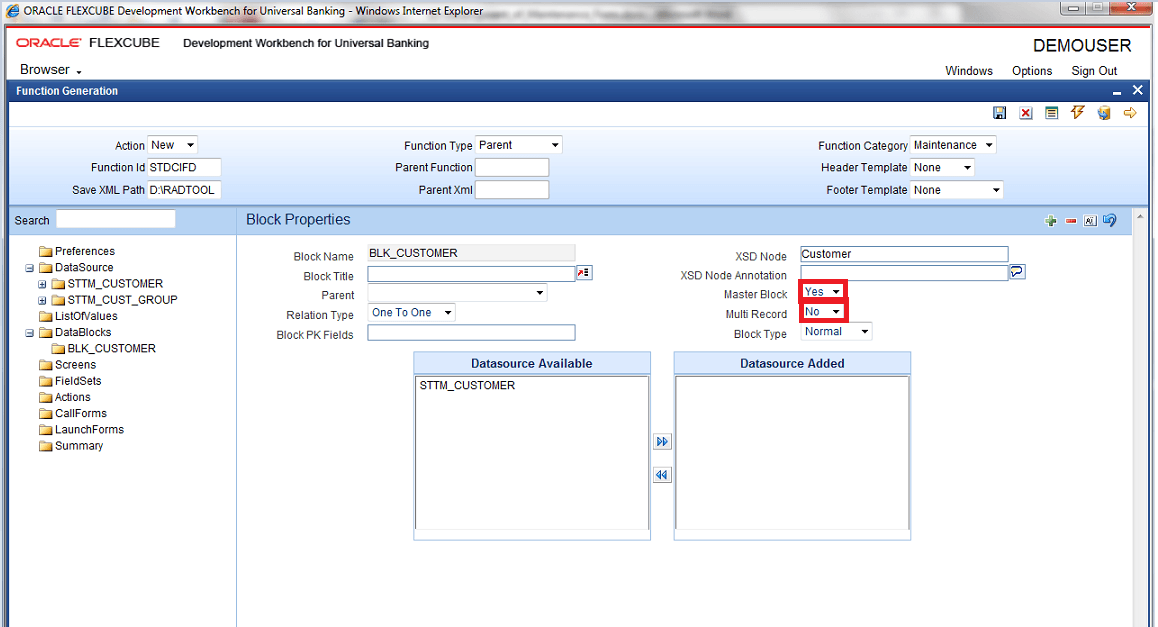Select BLK_CUSTOMER tree node
This screenshot has height=627, width=1158.
112,349
